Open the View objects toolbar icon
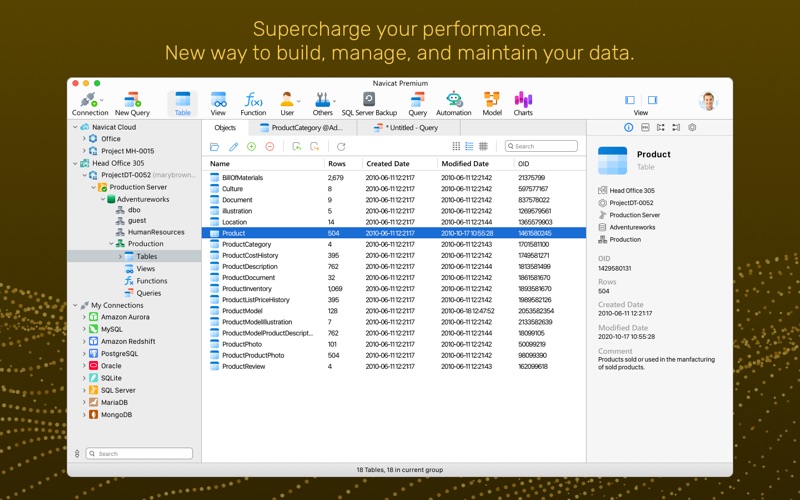 tap(218, 104)
